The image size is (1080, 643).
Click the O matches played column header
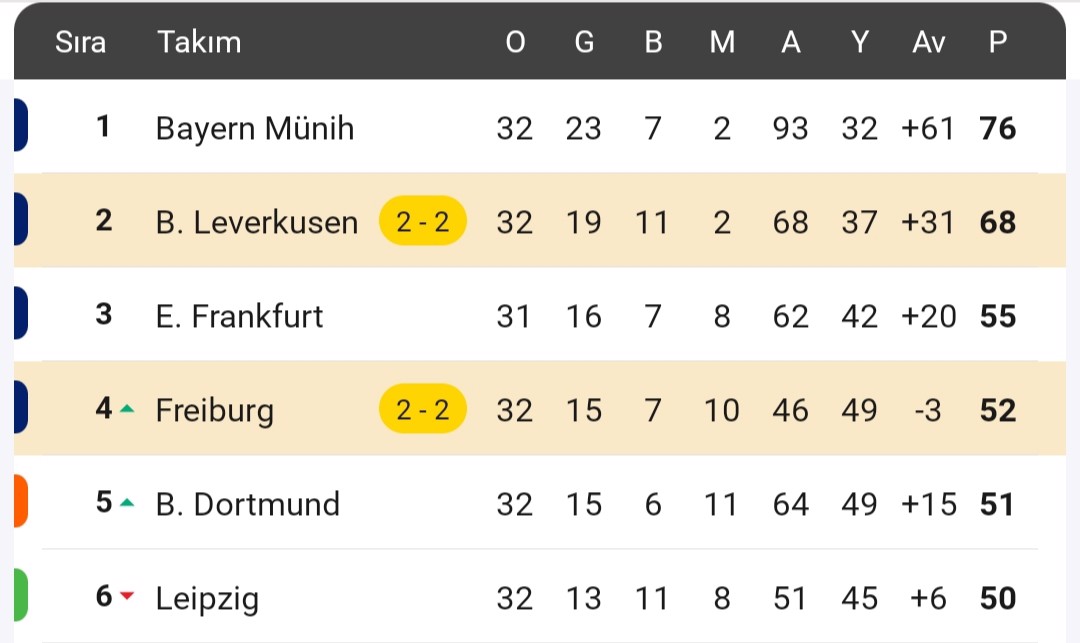pos(515,42)
